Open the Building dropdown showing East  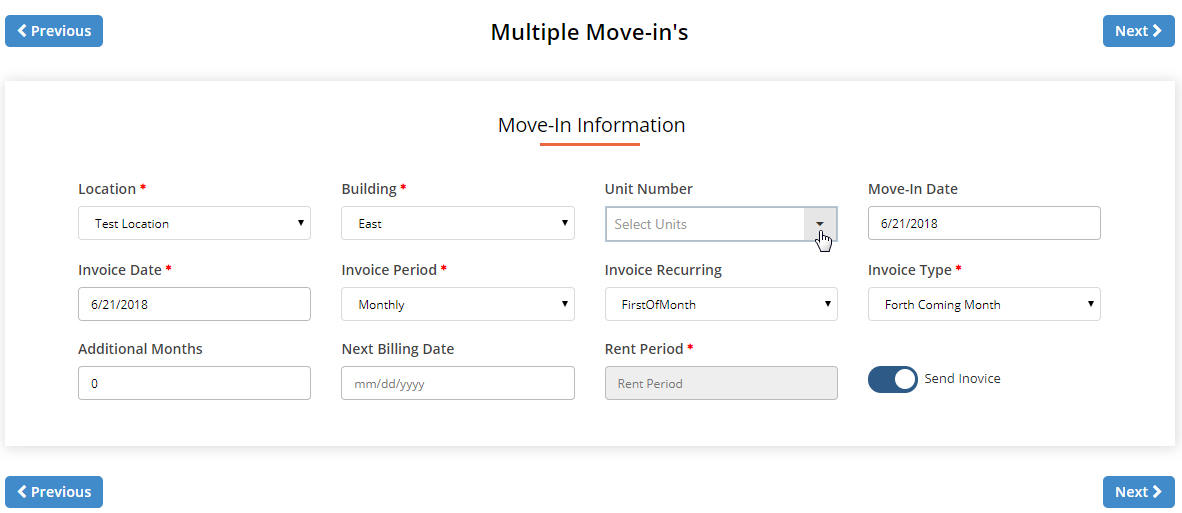[x=458, y=224]
